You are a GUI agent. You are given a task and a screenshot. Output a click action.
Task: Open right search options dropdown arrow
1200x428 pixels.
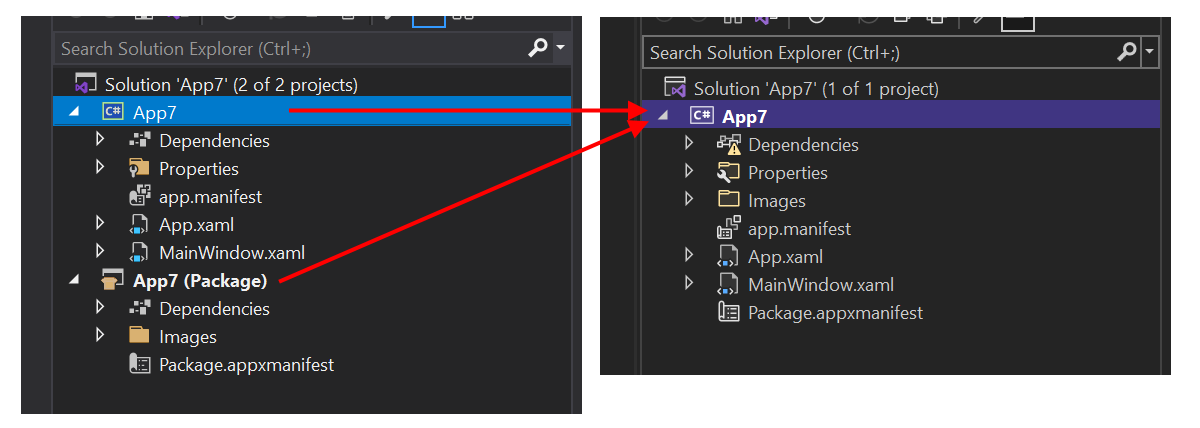(1150, 52)
